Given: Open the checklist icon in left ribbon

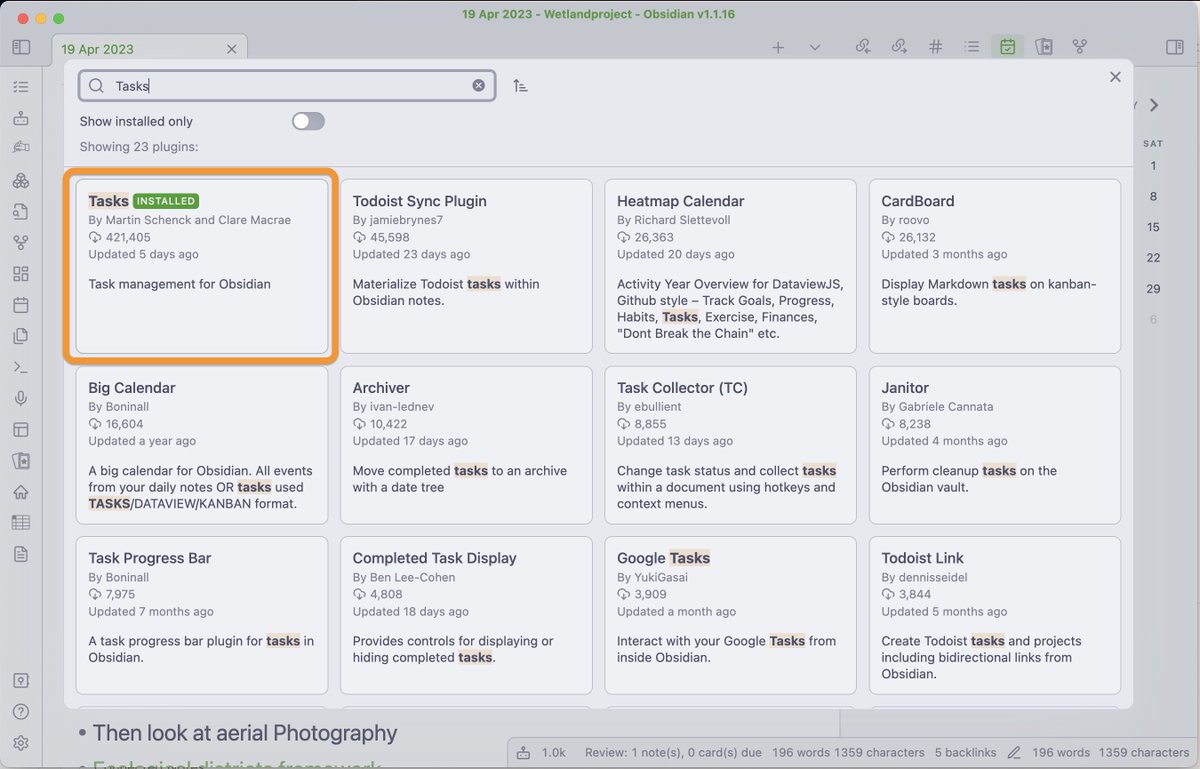Looking at the screenshot, I should [21, 87].
